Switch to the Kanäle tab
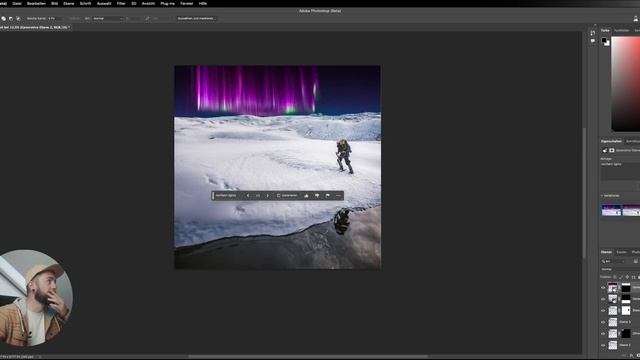Image resolution: width=640 pixels, height=360 pixels. tap(621, 252)
